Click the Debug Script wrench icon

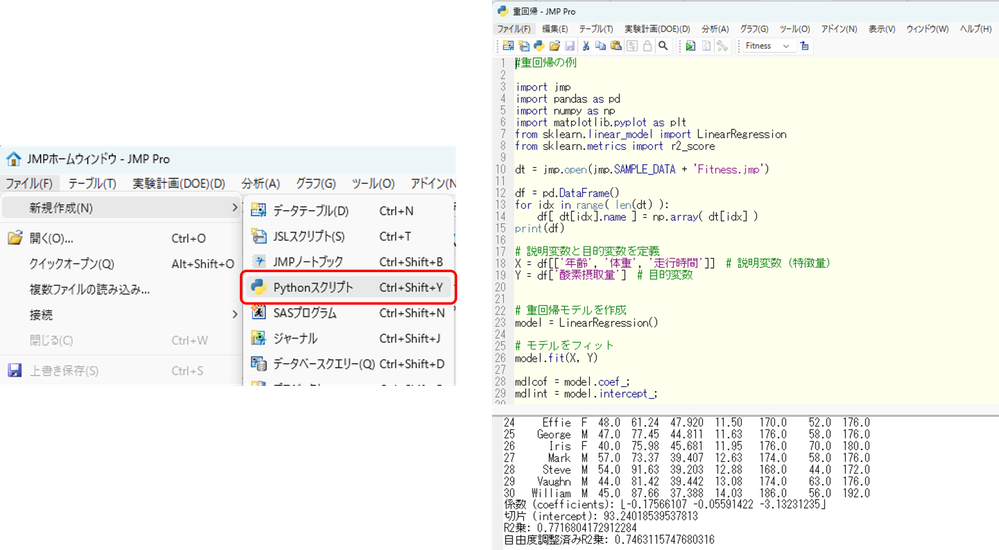pos(722,46)
